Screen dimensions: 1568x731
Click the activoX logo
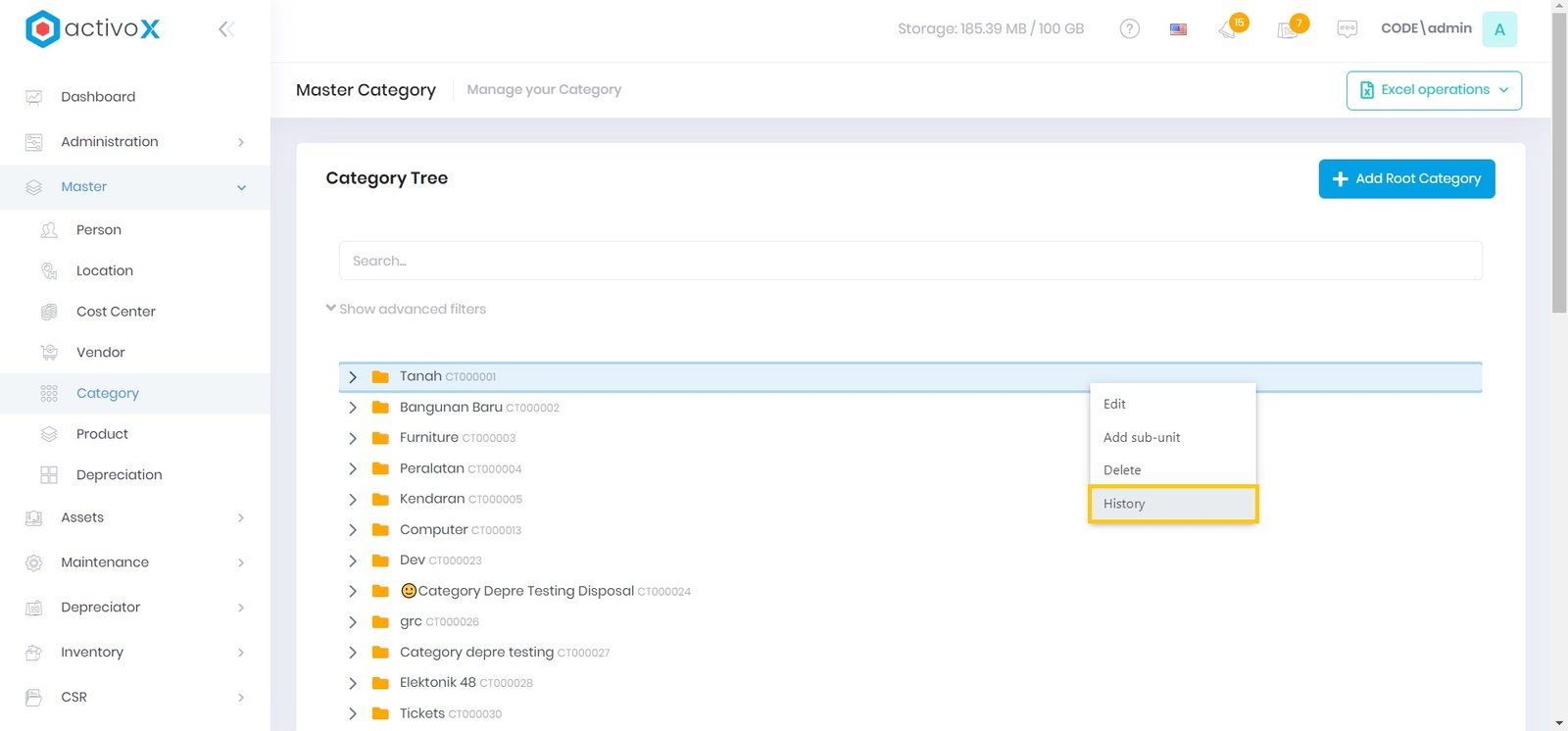click(93, 29)
